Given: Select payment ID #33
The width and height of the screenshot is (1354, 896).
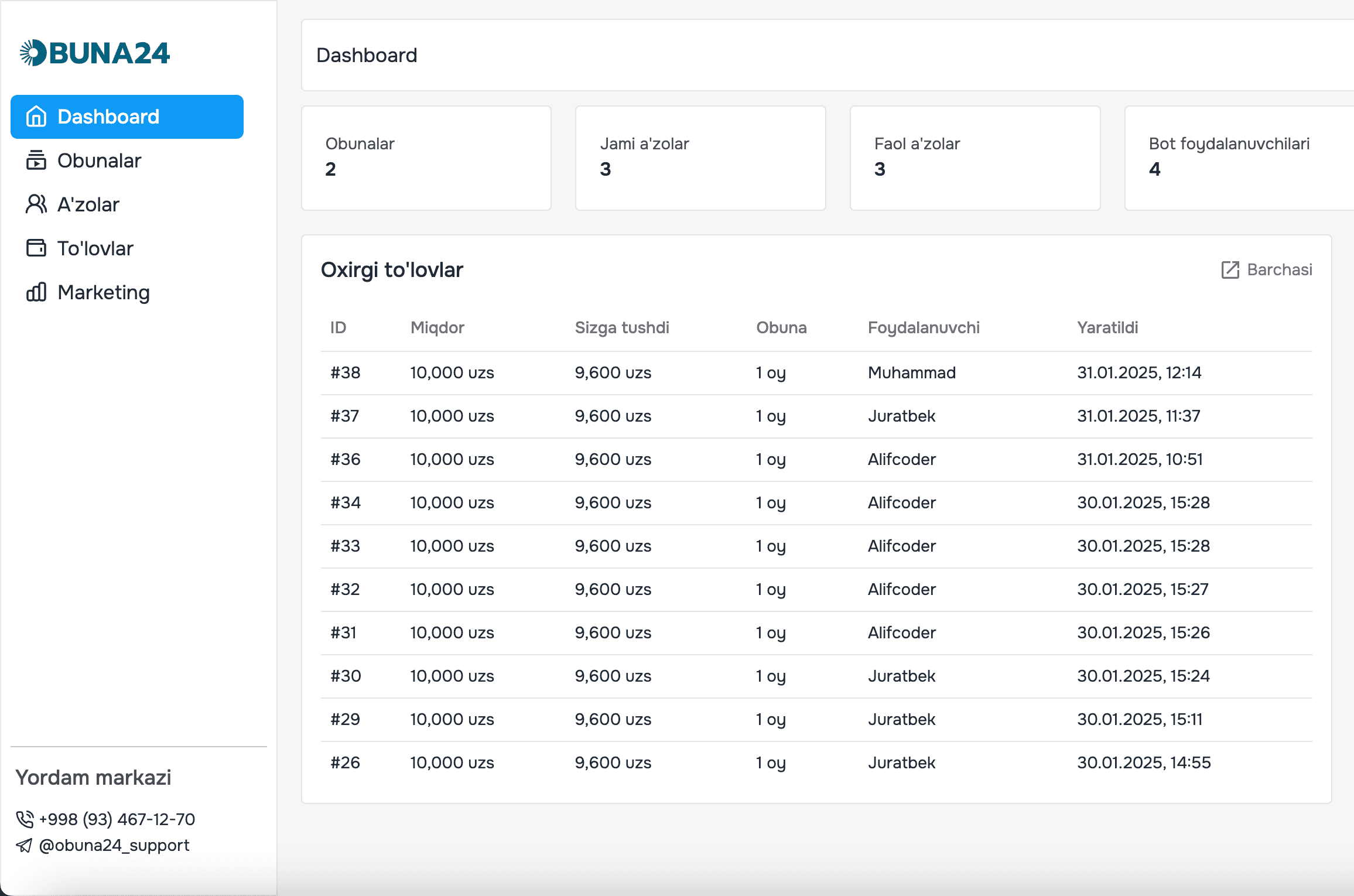Looking at the screenshot, I should click(x=346, y=546).
